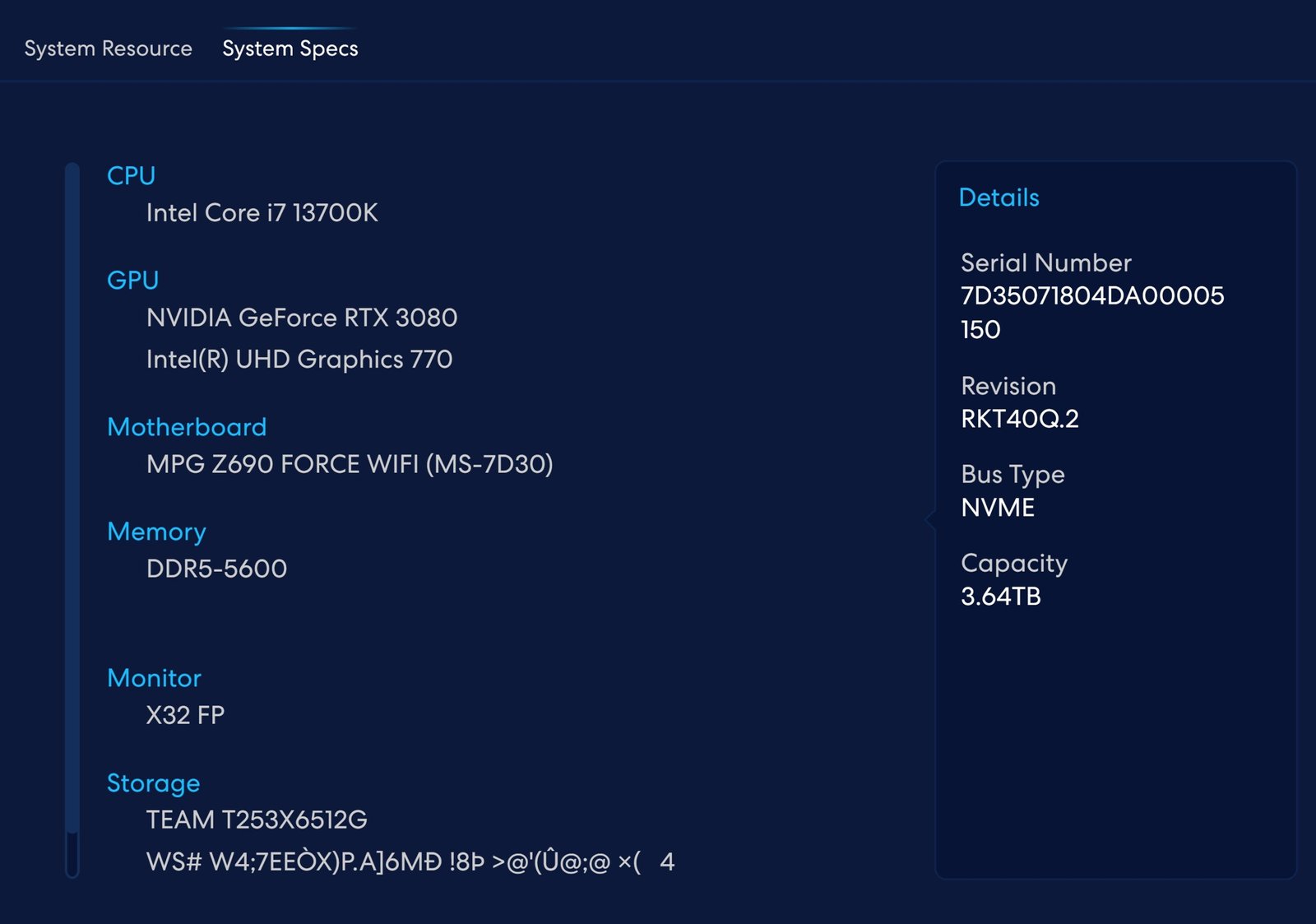Screen dimensions: 1316x924
Task: Select Intel(R) UHD Graphics 770 entry
Action: pos(299,360)
